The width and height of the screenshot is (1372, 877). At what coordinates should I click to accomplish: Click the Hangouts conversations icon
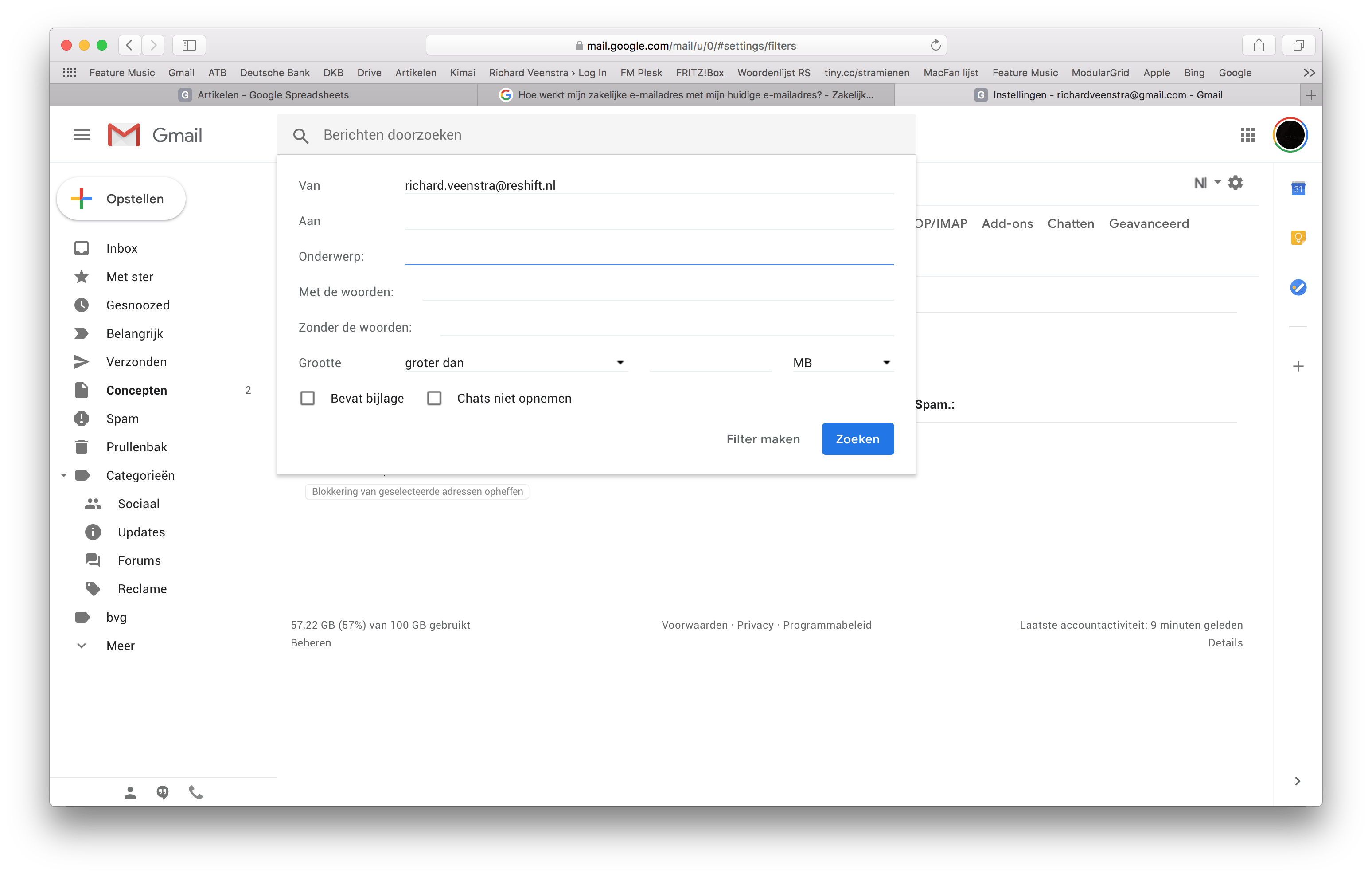tap(163, 792)
